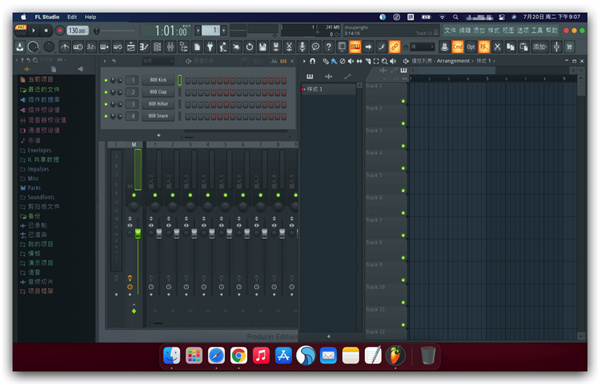The height and width of the screenshot is (384, 600).
Task: Click the plug icon in the toolbar
Action: (x=210, y=47)
